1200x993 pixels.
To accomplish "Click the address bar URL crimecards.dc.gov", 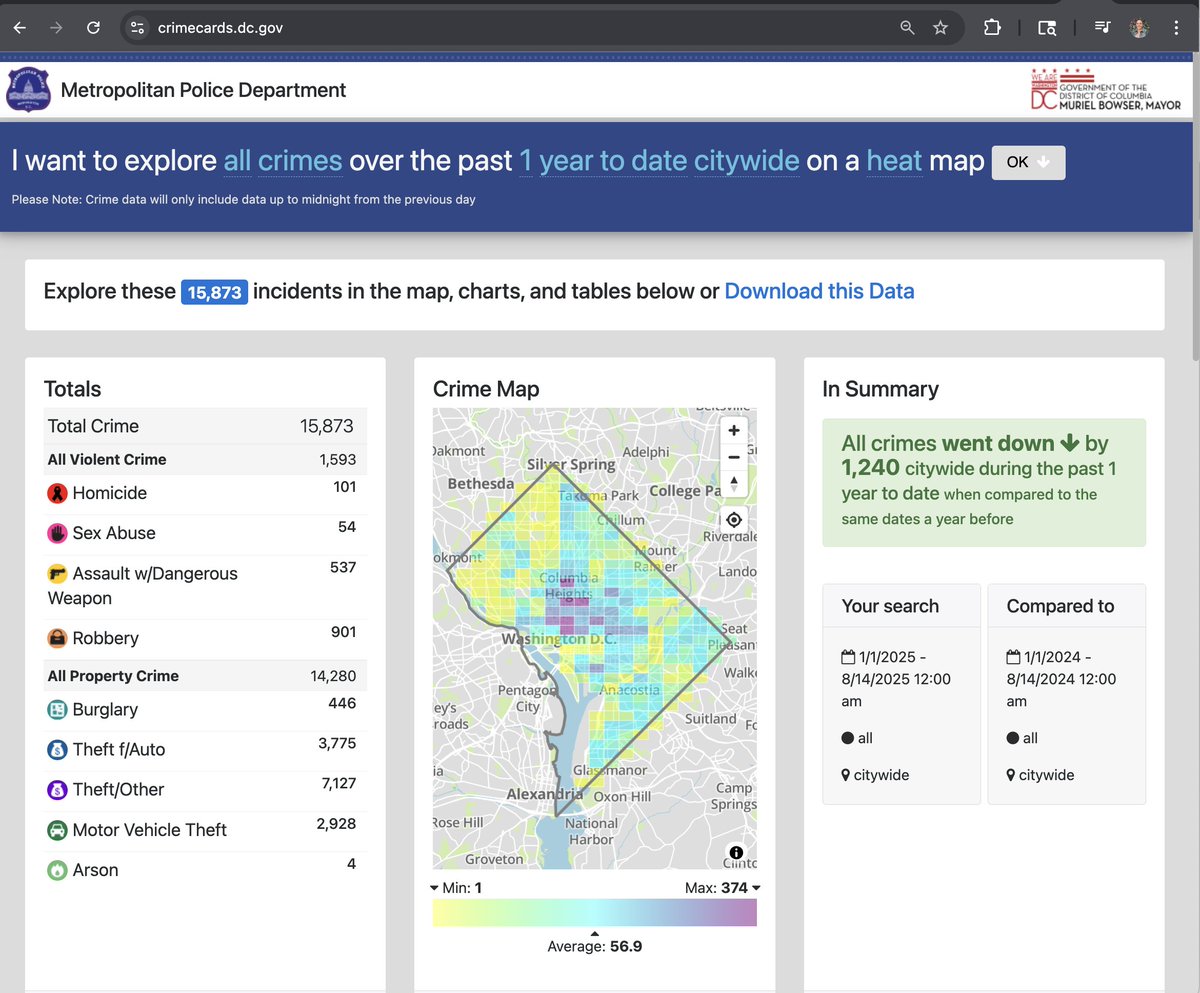I will click(221, 28).
